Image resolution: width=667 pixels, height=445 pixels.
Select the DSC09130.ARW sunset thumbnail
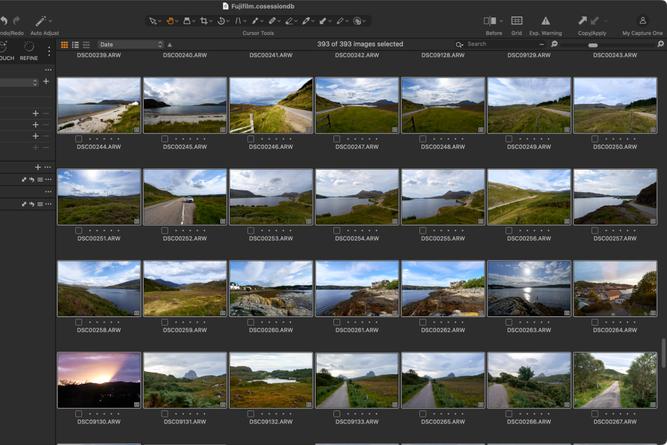pyautogui.click(x=99, y=379)
